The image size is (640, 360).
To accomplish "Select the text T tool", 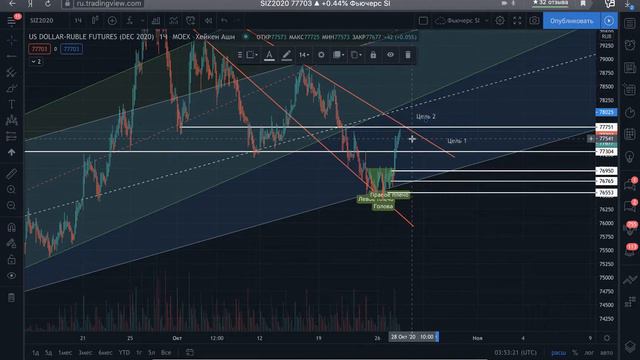I will [11, 104].
